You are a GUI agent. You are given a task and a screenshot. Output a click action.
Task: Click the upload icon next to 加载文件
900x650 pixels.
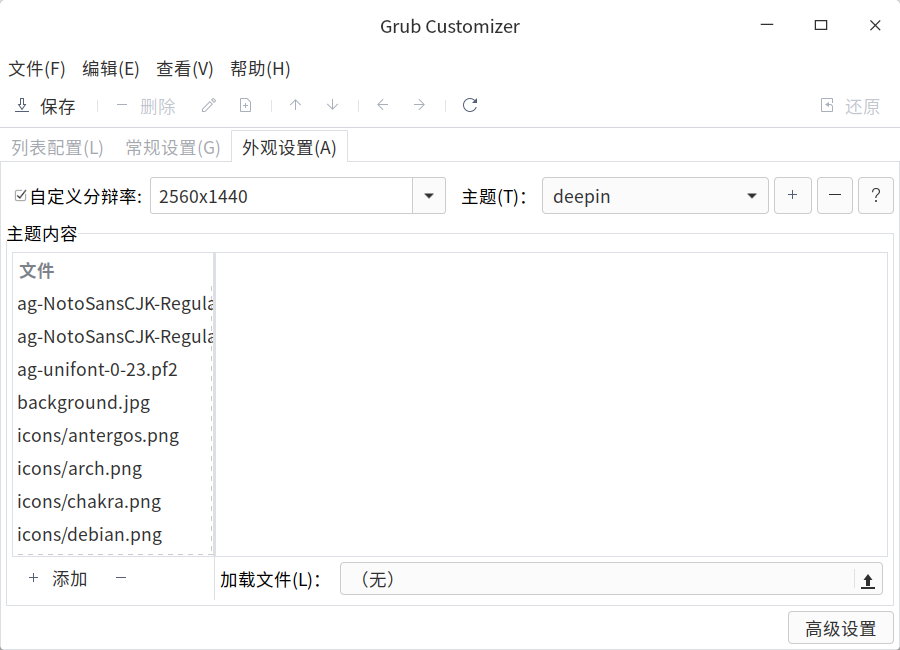click(869, 578)
